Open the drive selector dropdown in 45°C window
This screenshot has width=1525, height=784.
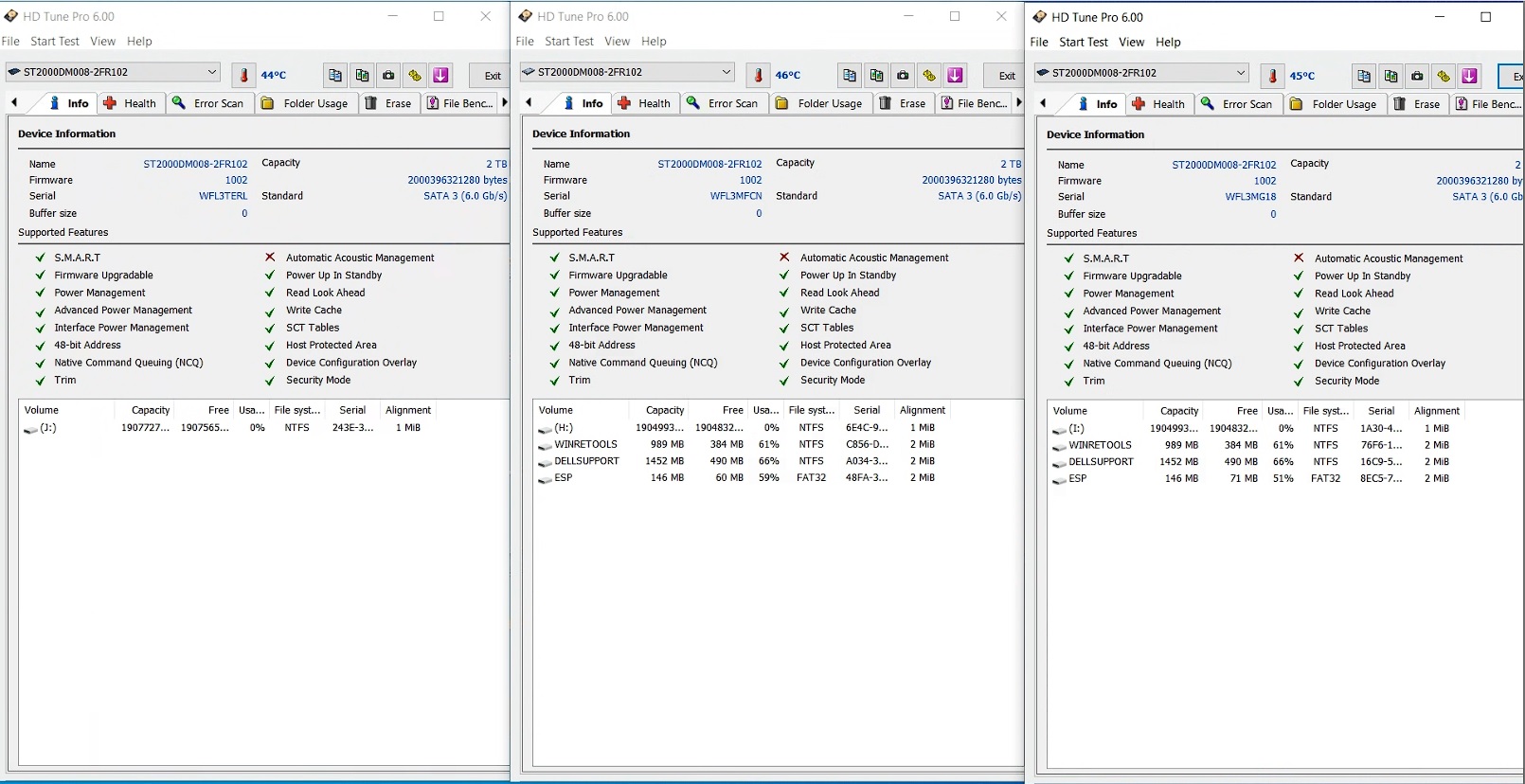[x=1141, y=73]
